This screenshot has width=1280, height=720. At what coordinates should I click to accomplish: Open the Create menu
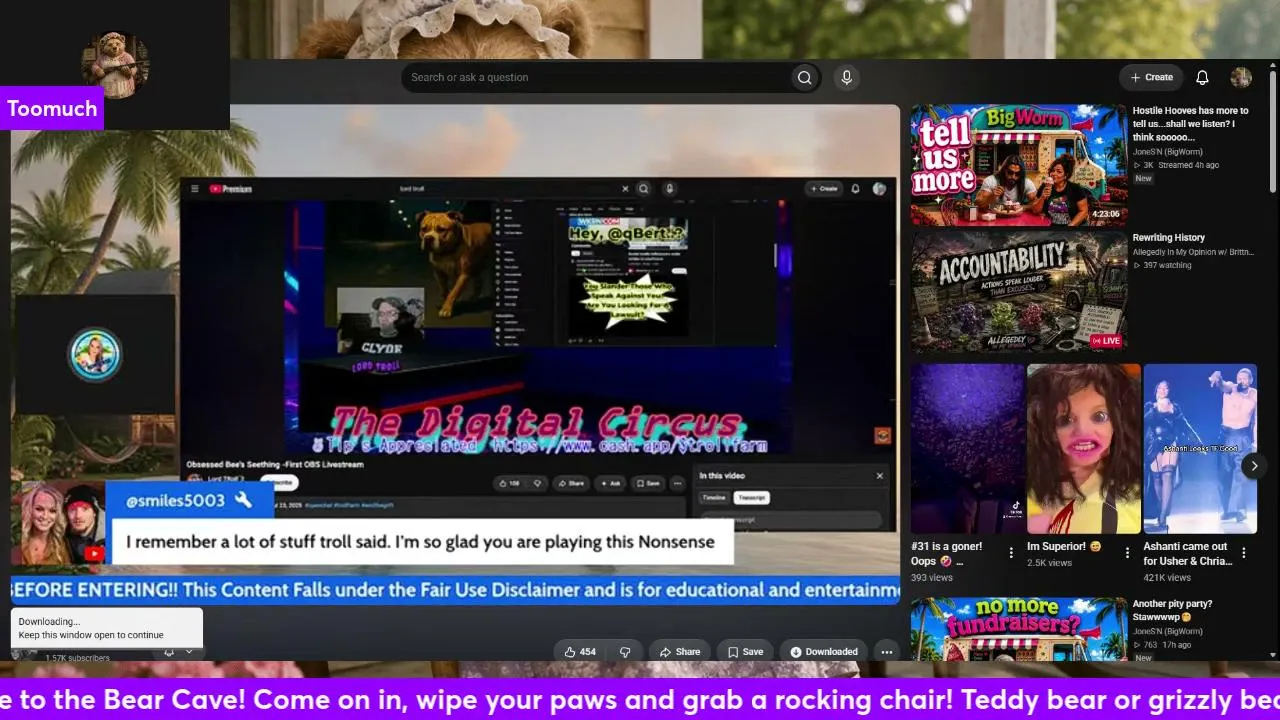click(1151, 77)
